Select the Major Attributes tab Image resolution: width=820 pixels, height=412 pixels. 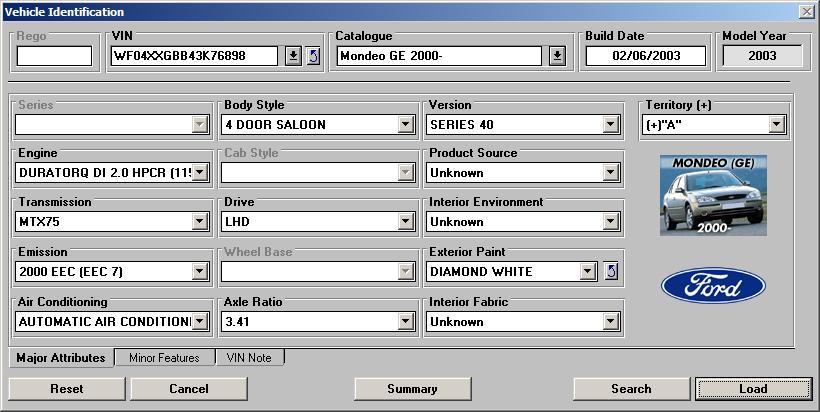click(x=61, y=358)
